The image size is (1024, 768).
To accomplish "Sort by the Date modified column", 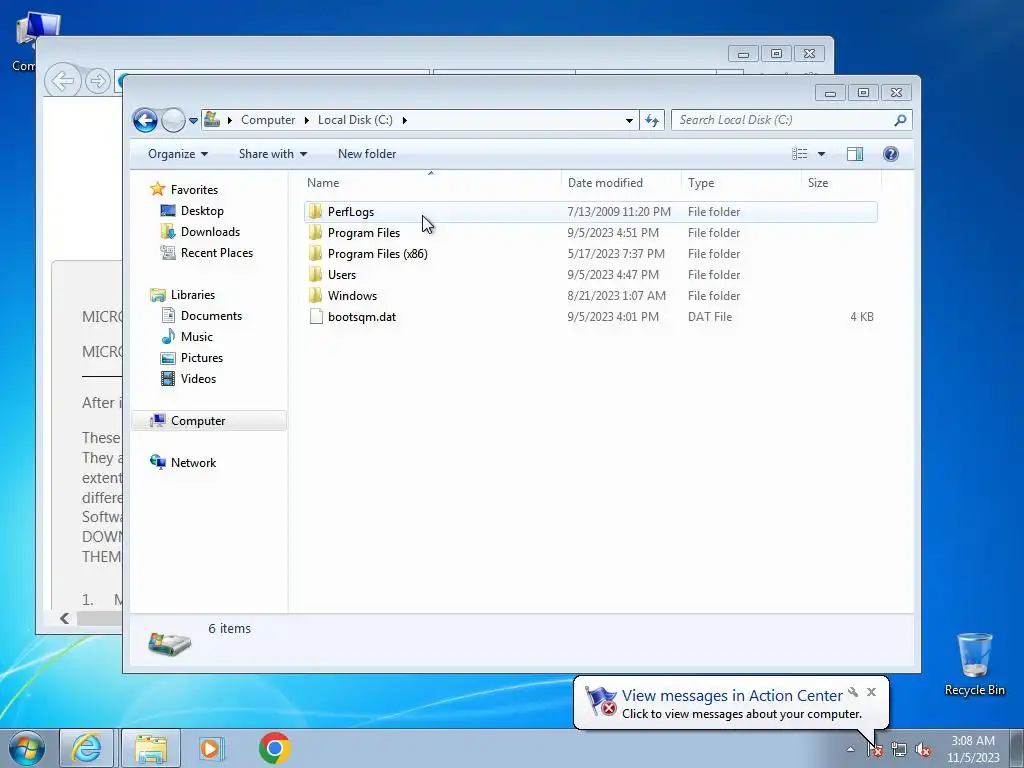I will (621, 183).
